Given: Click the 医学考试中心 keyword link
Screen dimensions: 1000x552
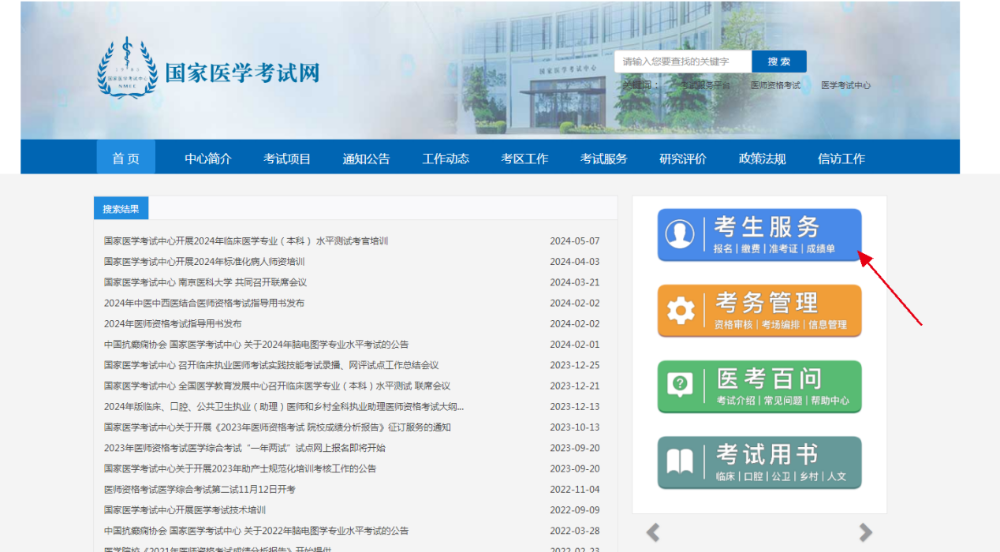Looking at the screenshot, I should 845,86.
